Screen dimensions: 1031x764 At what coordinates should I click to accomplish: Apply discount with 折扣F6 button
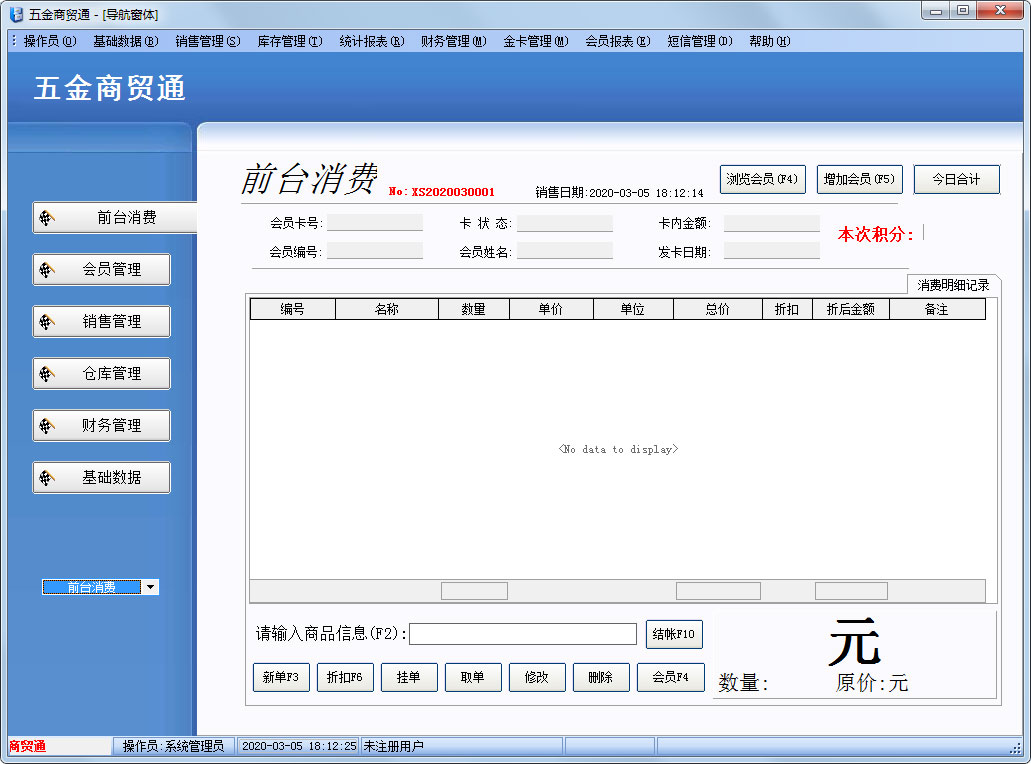click(345, 677)
